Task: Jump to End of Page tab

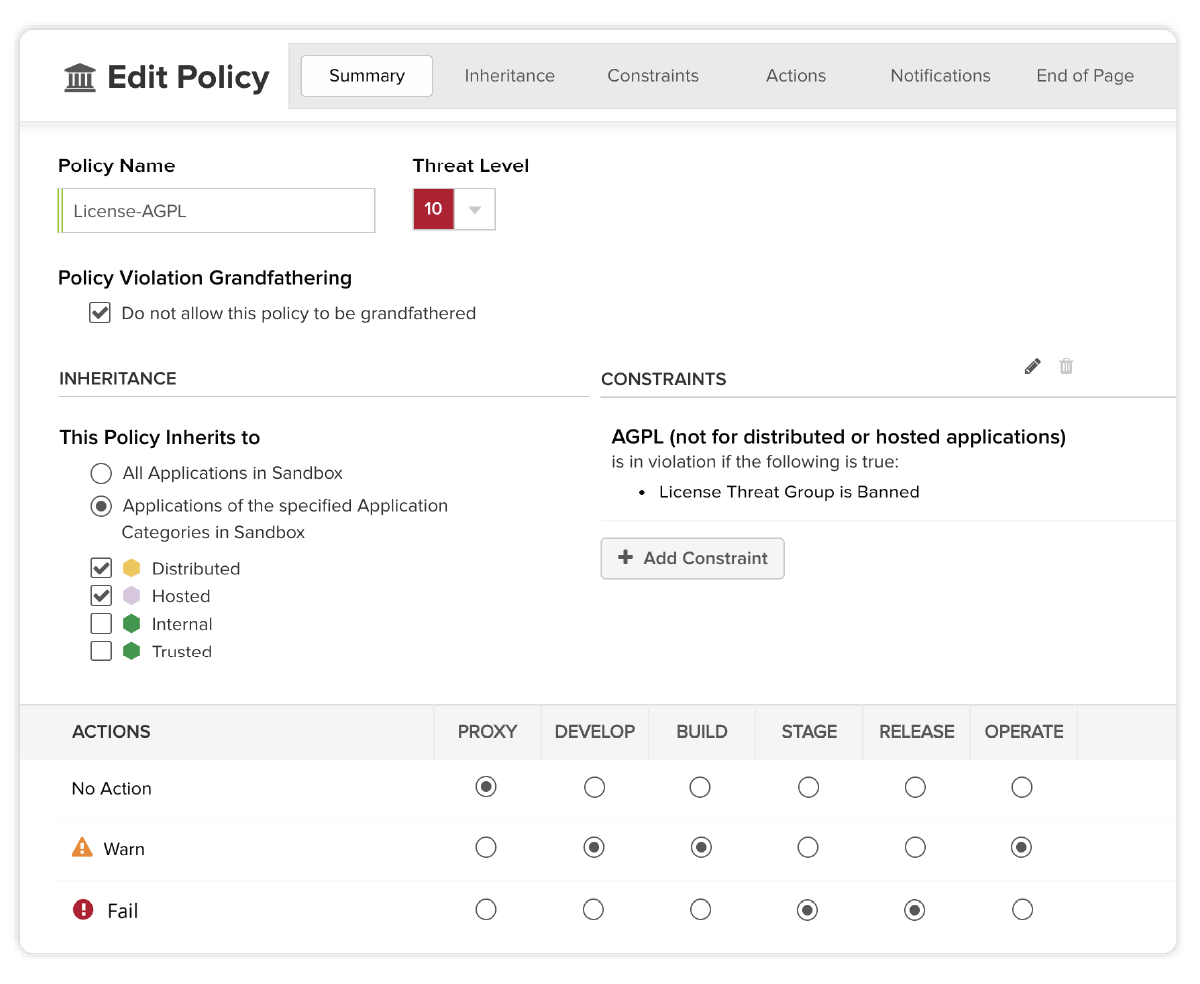Action: [x=1085, y=76]
